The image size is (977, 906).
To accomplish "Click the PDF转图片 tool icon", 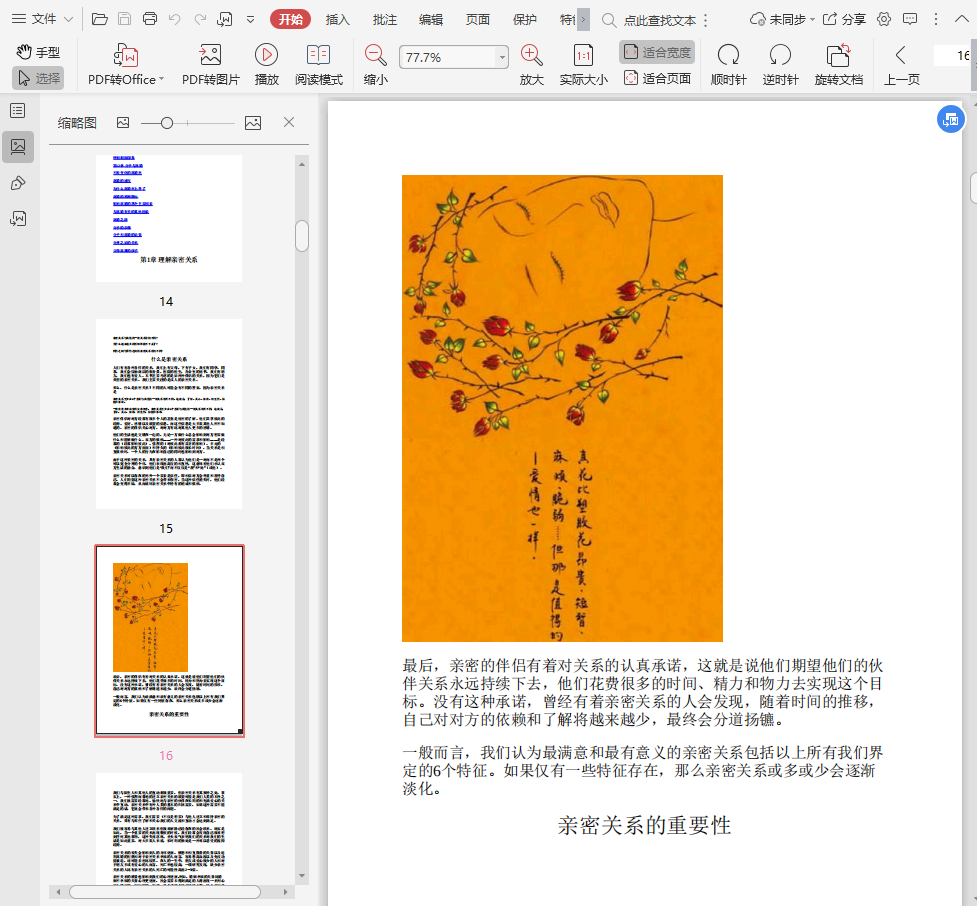I will [210, 56].
